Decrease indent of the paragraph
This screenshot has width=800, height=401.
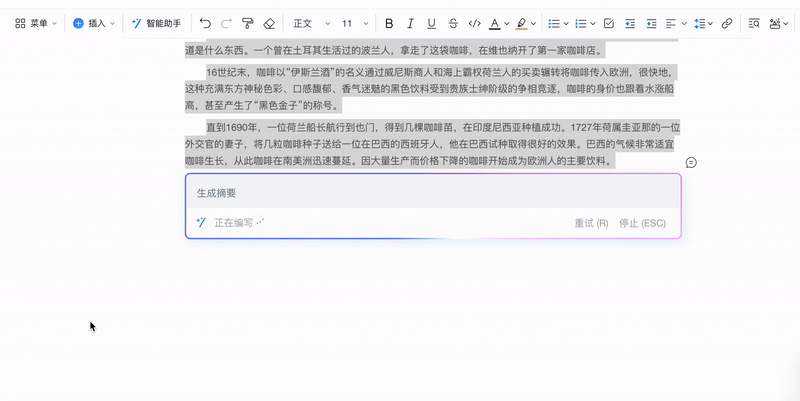coord(631,22)
